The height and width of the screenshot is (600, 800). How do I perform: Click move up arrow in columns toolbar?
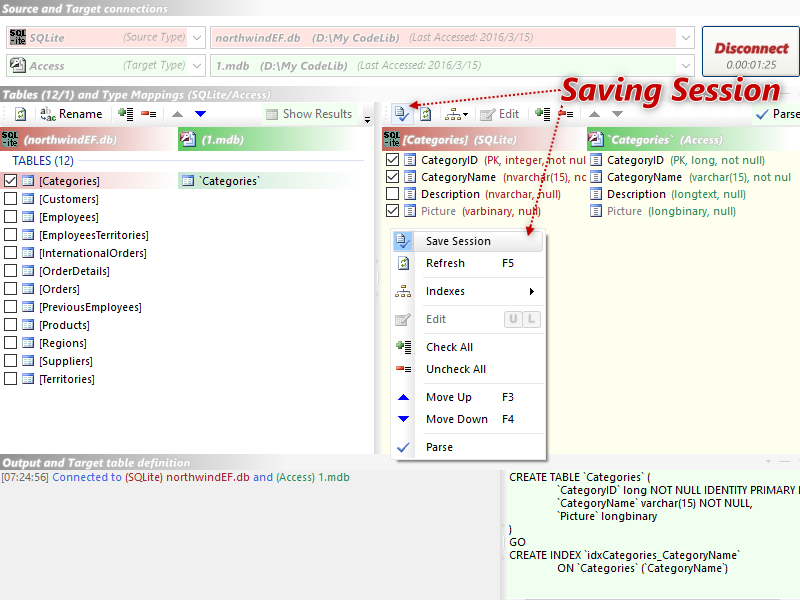tap(594, 114)
